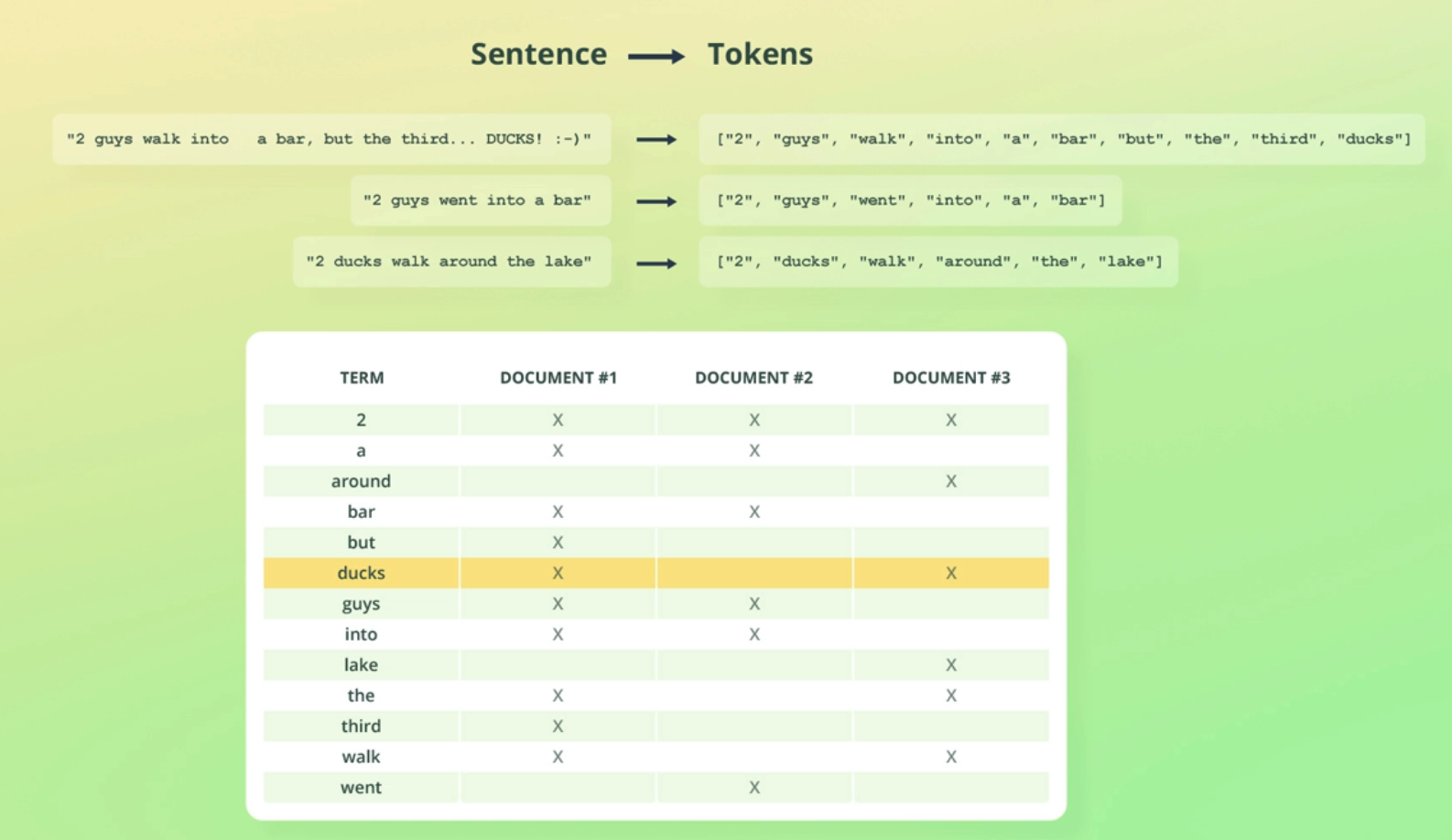Select the X in went row, Document #2
This screenshot has width=1452, height=840.
754,788
